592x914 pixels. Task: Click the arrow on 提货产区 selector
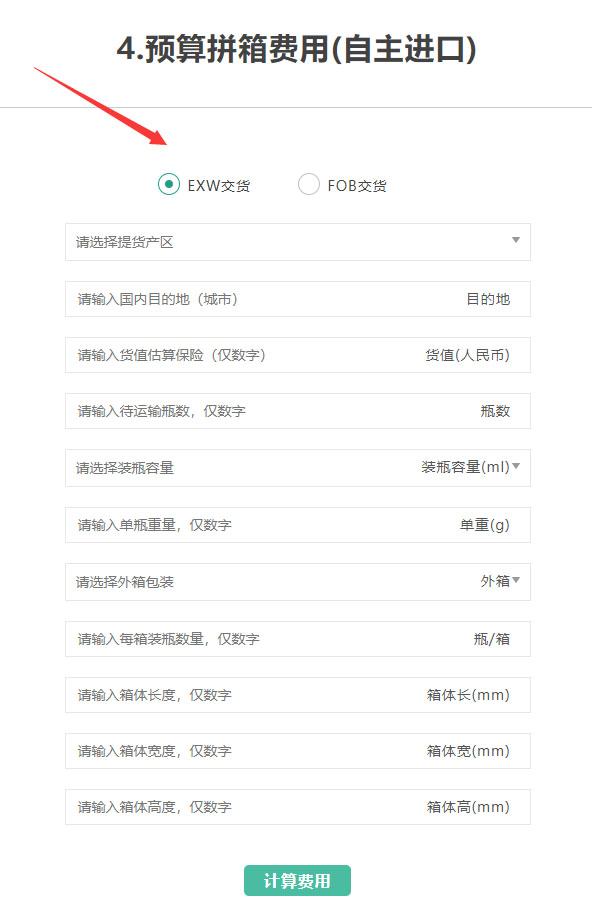click(x=516, y=240)
